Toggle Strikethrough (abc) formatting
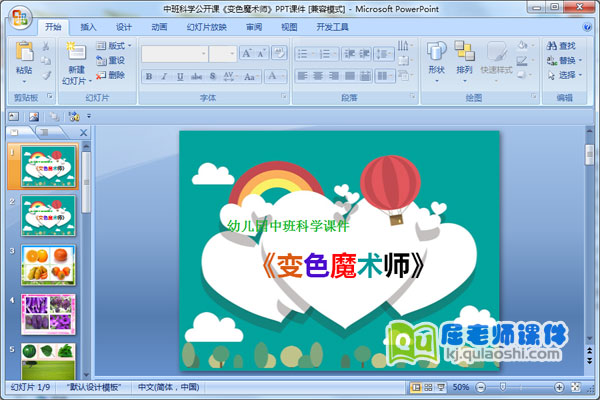 [196, 76]
